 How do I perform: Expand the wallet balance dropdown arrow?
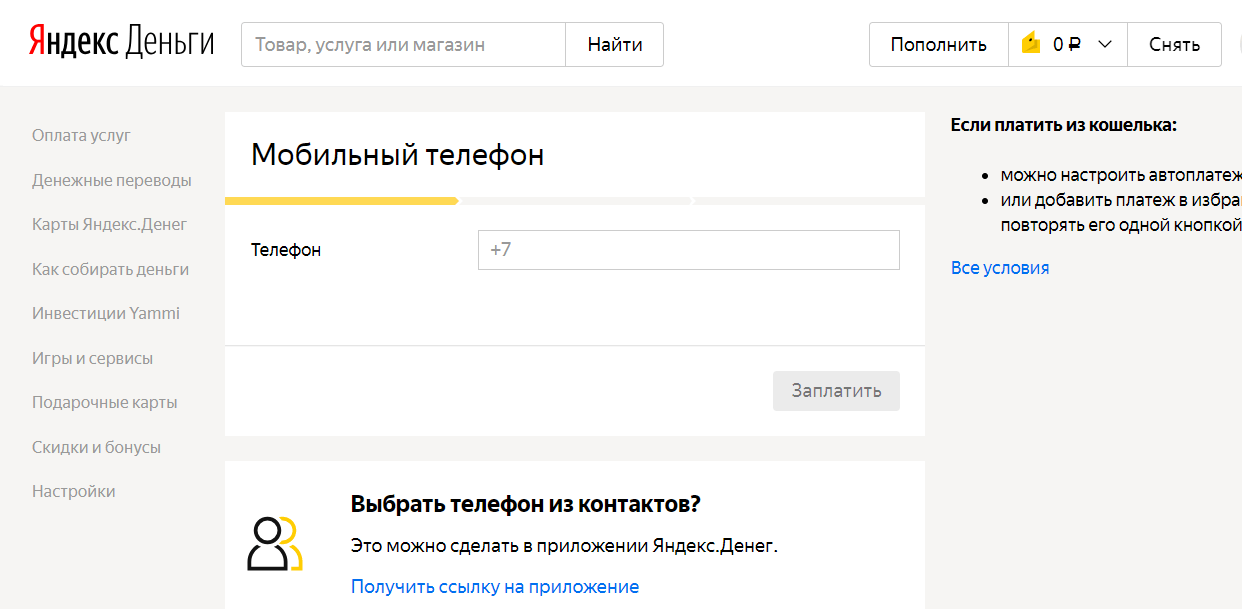pos(1104,44)
